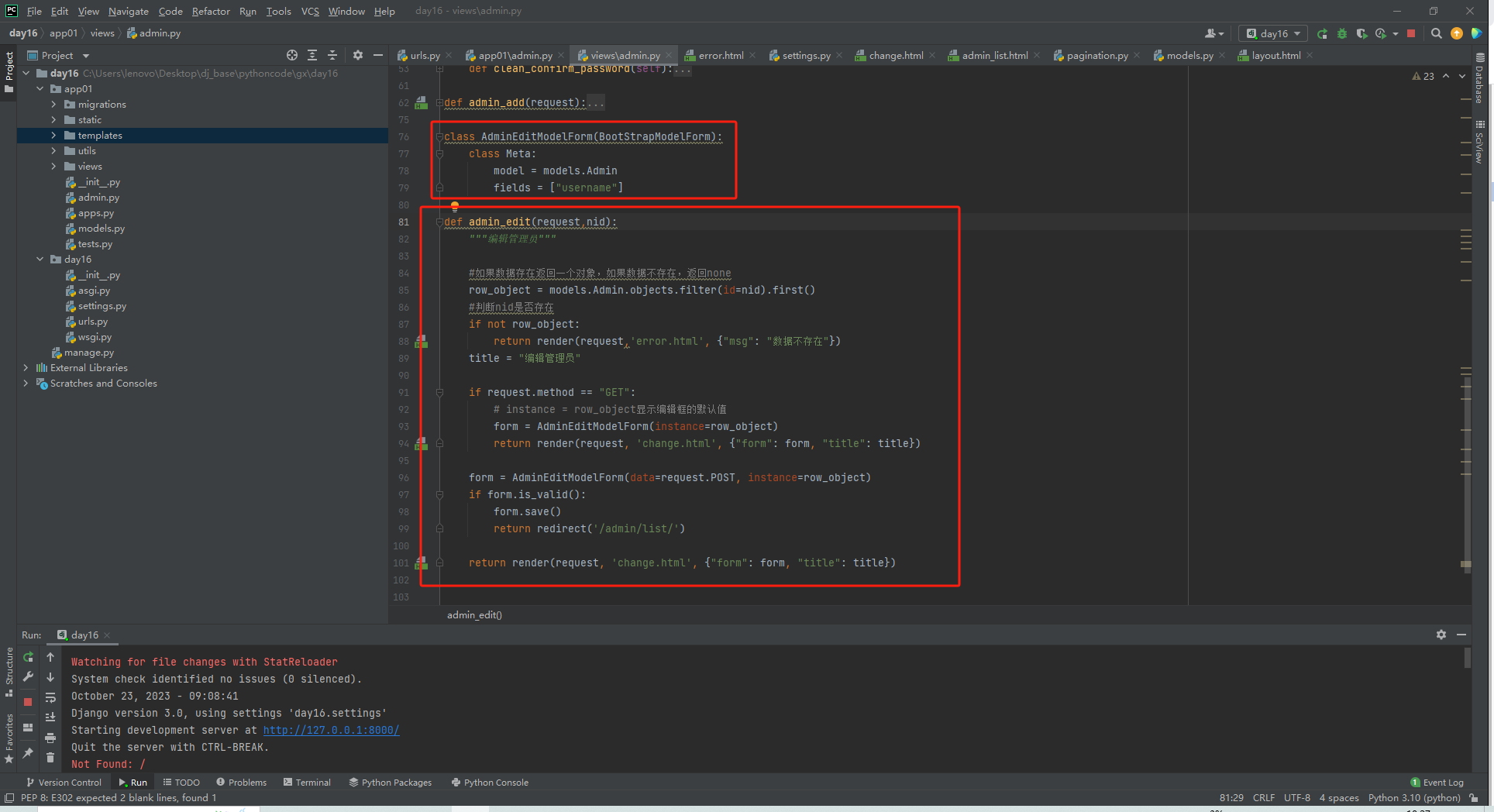Expand the migrations folder

[x=53, y=105]
